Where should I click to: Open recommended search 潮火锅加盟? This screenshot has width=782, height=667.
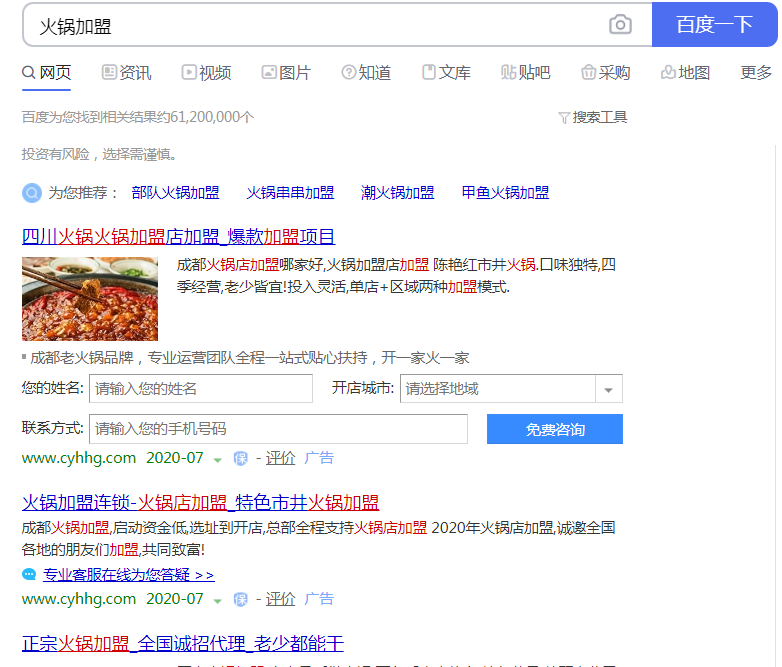tap(397, 193)
